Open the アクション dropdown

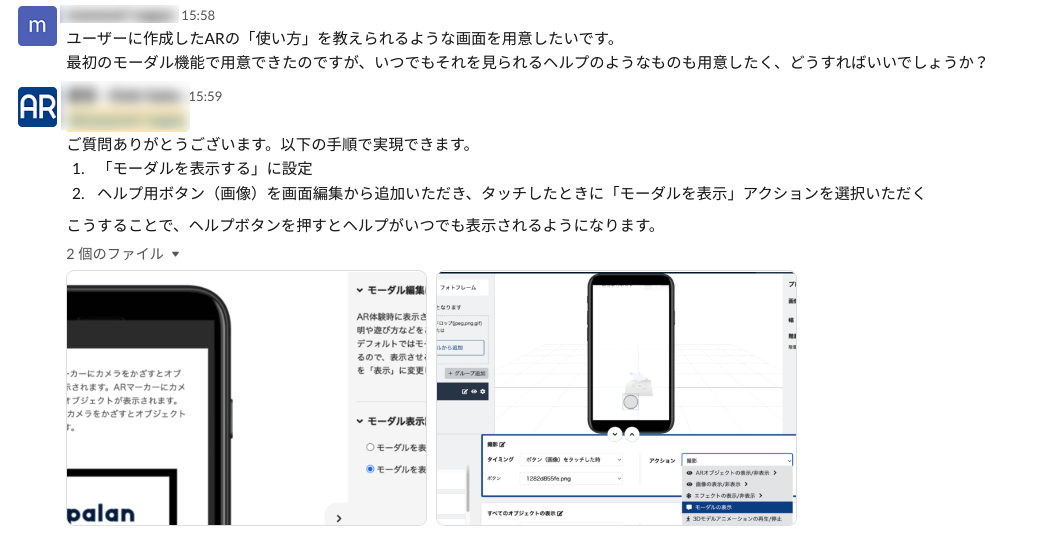point(737,461)
